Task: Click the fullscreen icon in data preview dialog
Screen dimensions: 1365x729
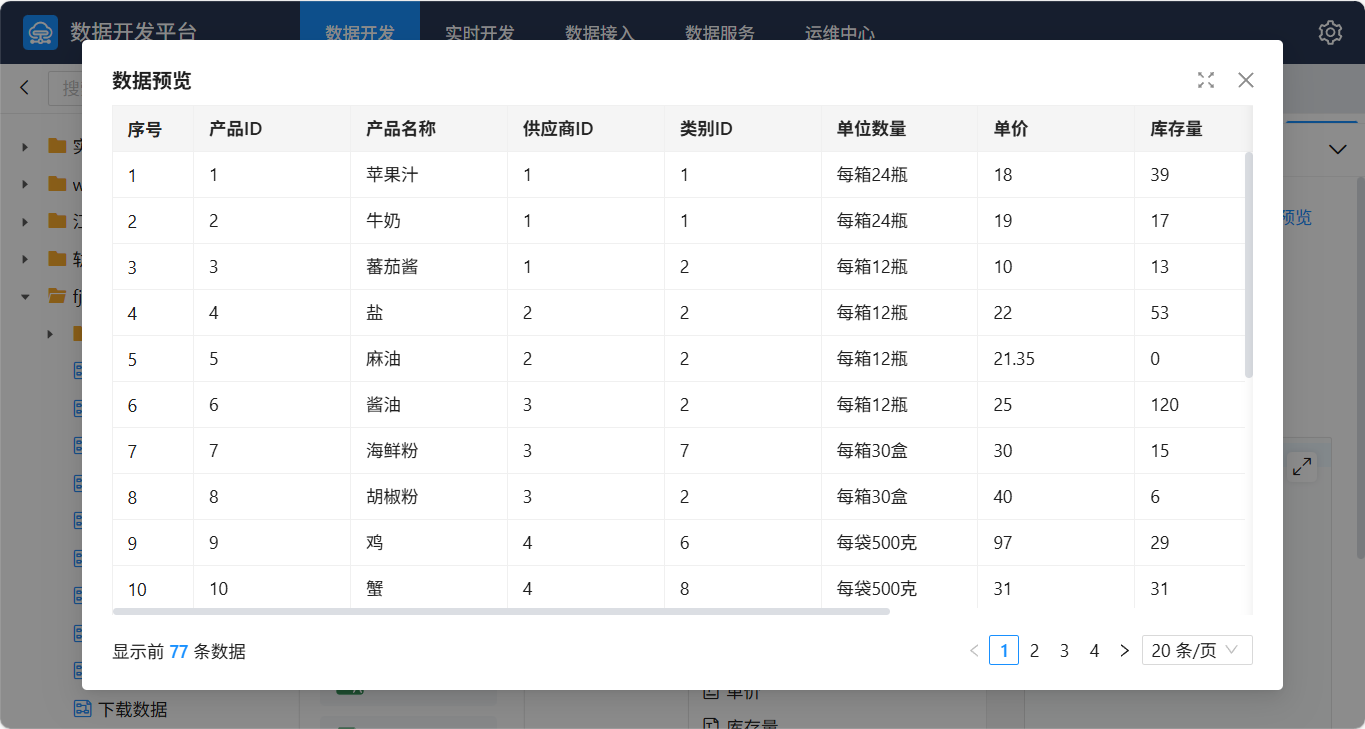Action: [1206, 80]
